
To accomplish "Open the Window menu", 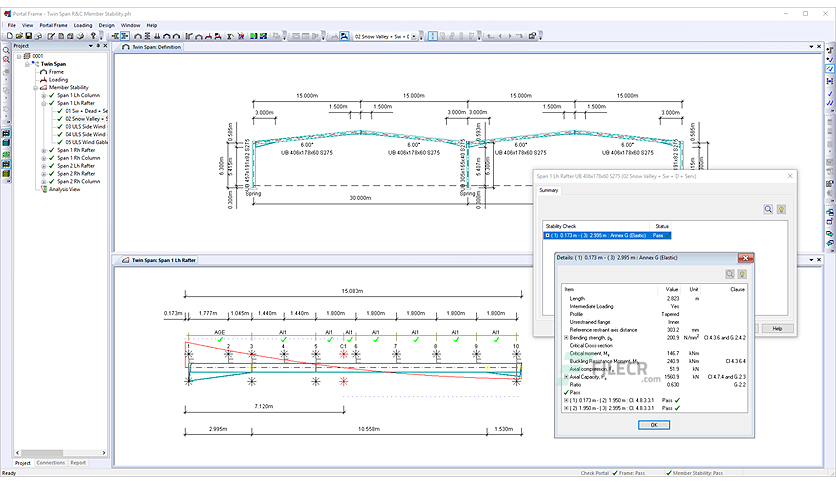I will tap(130, 25).
